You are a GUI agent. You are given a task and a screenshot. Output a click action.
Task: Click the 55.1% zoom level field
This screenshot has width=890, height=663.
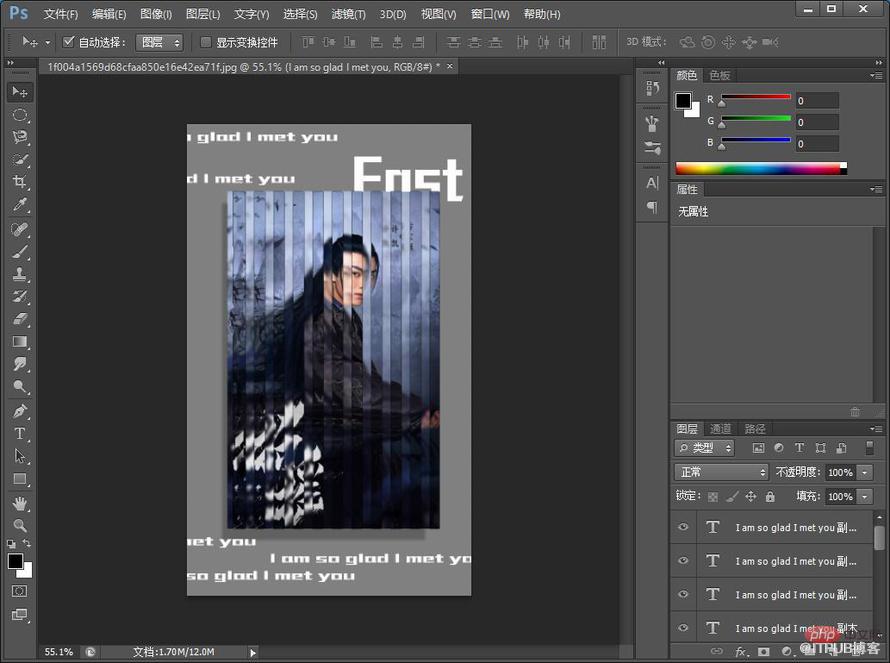[59, 652]
